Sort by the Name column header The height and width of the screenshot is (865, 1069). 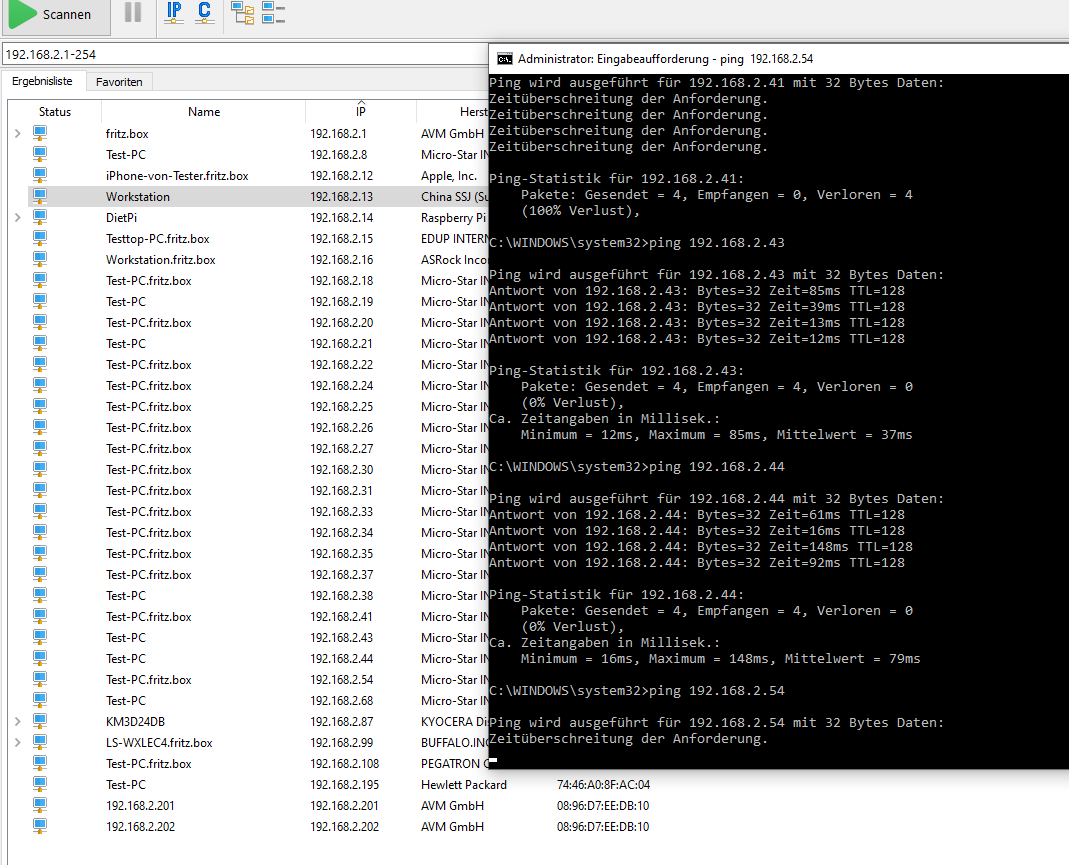204,112
